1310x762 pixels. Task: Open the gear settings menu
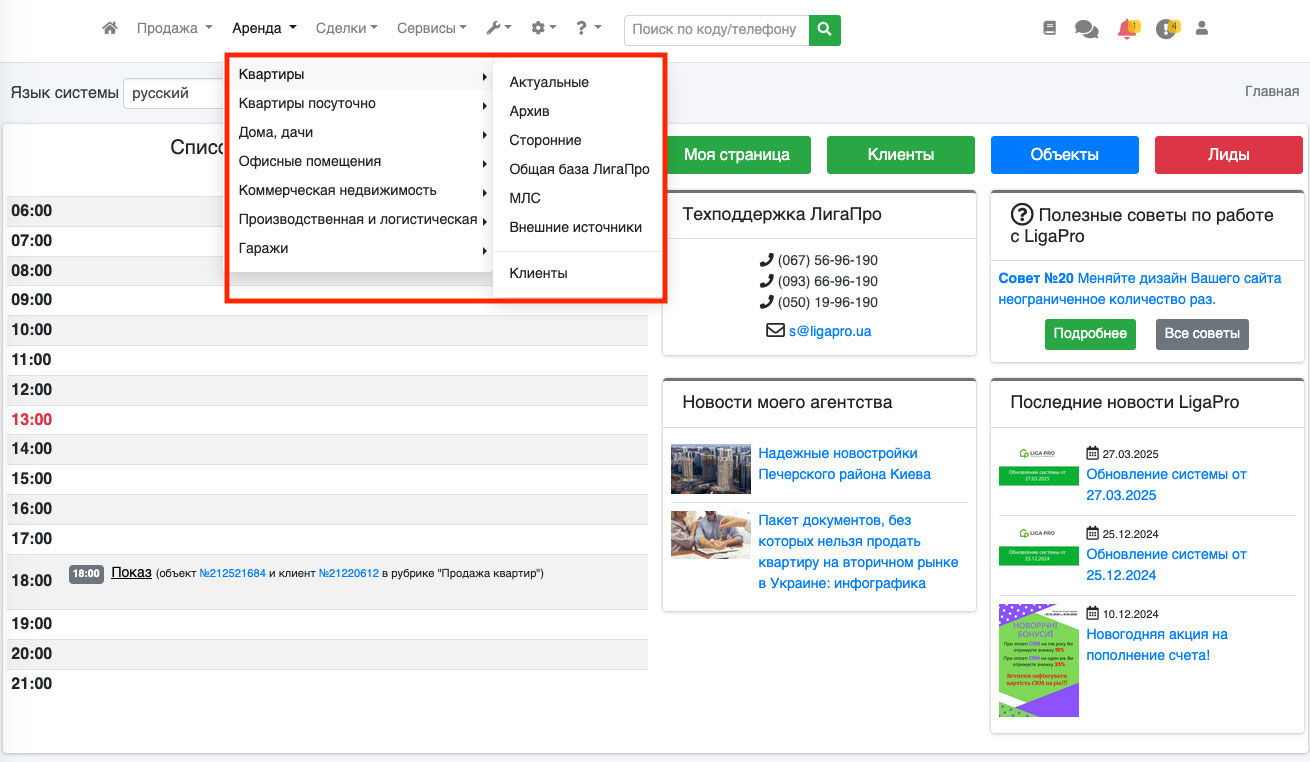[x=544, y=29]
